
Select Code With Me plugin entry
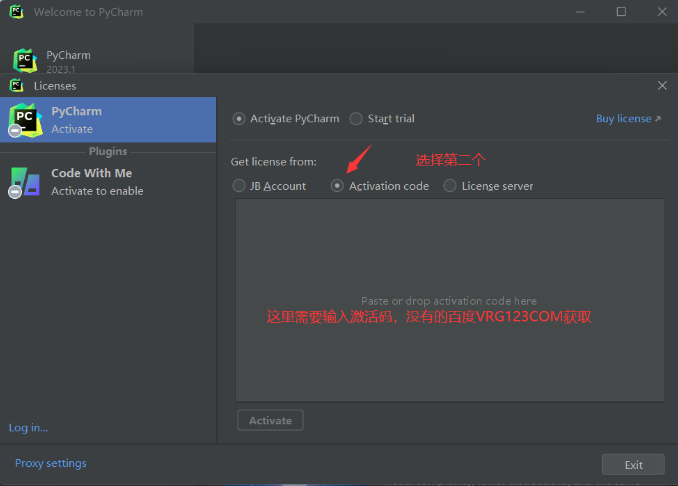point(108,182)
